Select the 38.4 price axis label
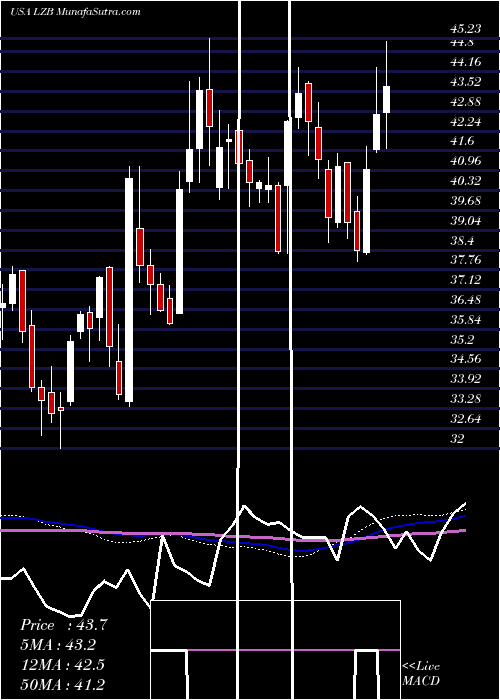 pos(462,241)
